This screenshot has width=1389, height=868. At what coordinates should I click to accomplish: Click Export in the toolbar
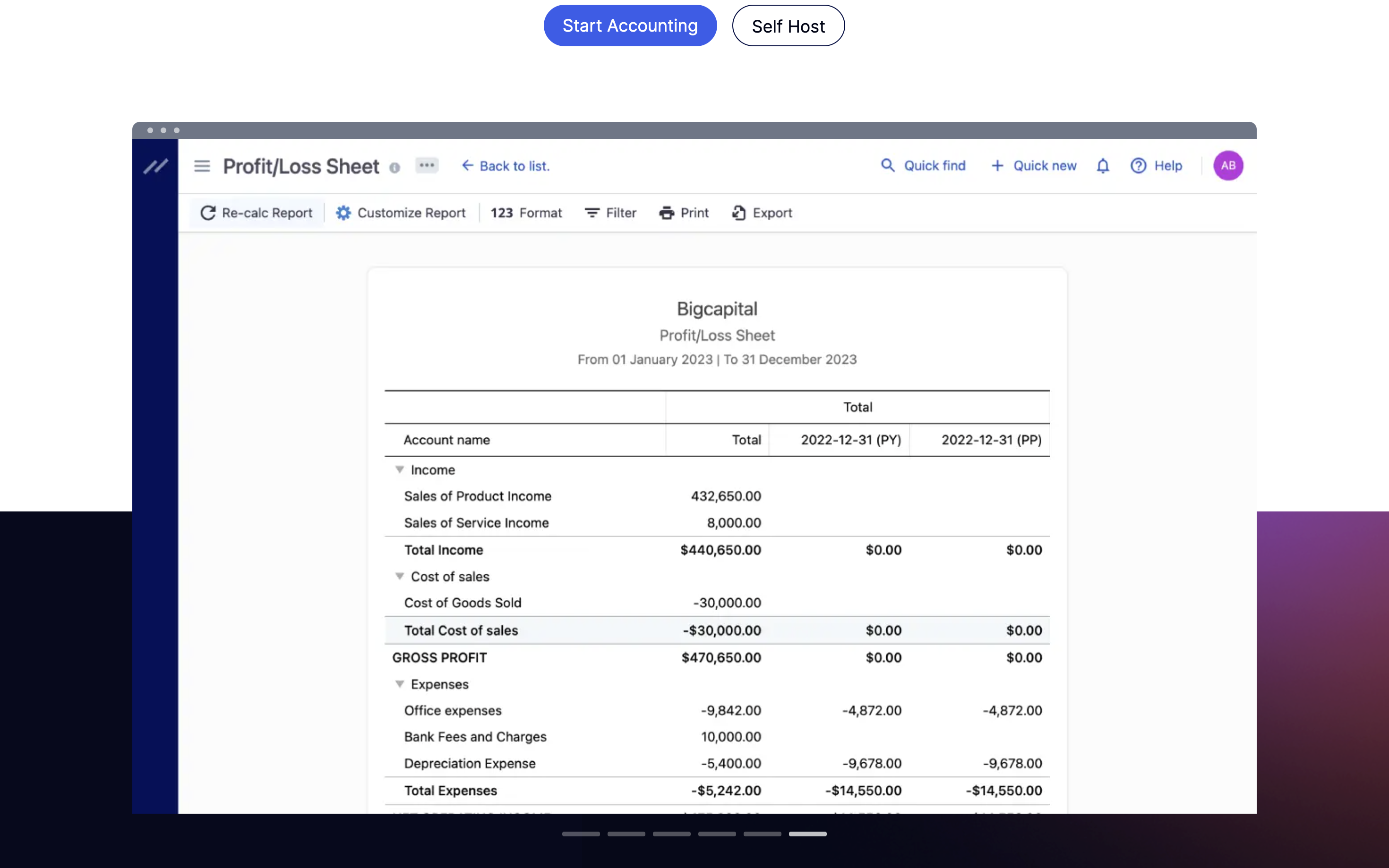click(x=762, y=213)
